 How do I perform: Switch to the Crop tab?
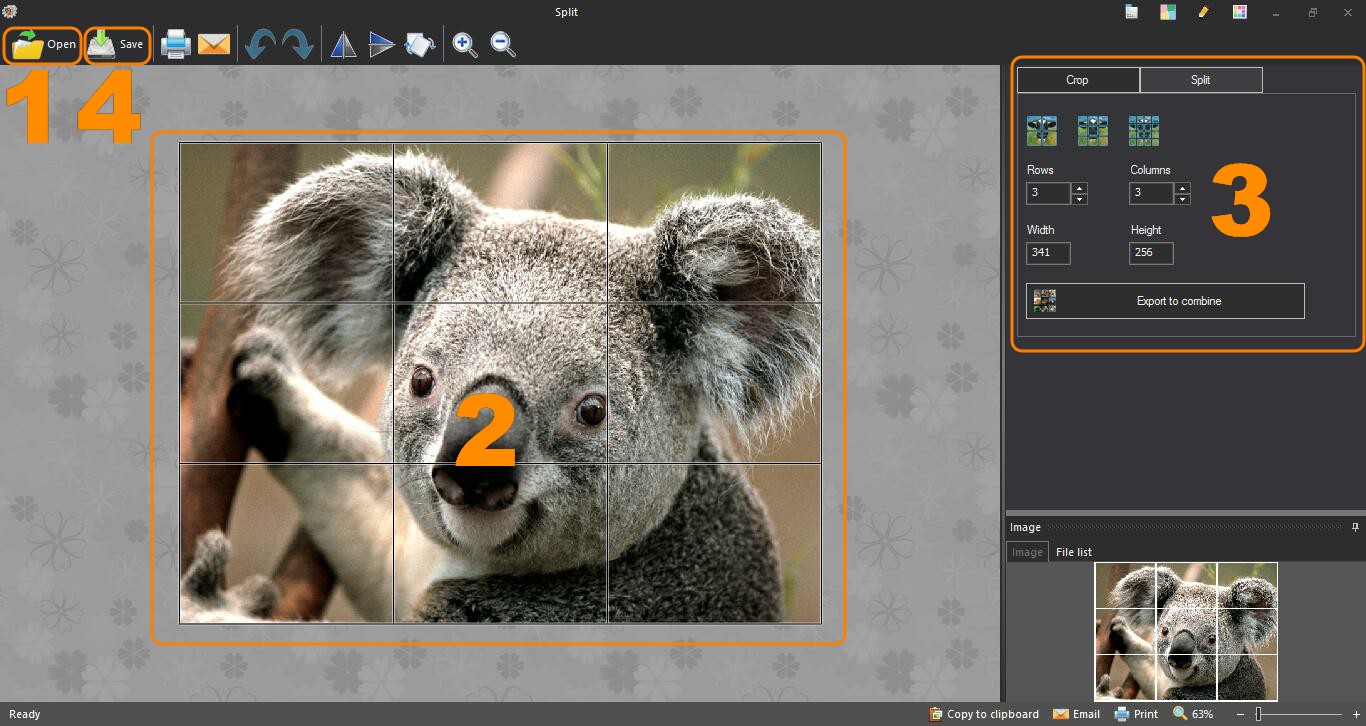tap(1077, 80)
